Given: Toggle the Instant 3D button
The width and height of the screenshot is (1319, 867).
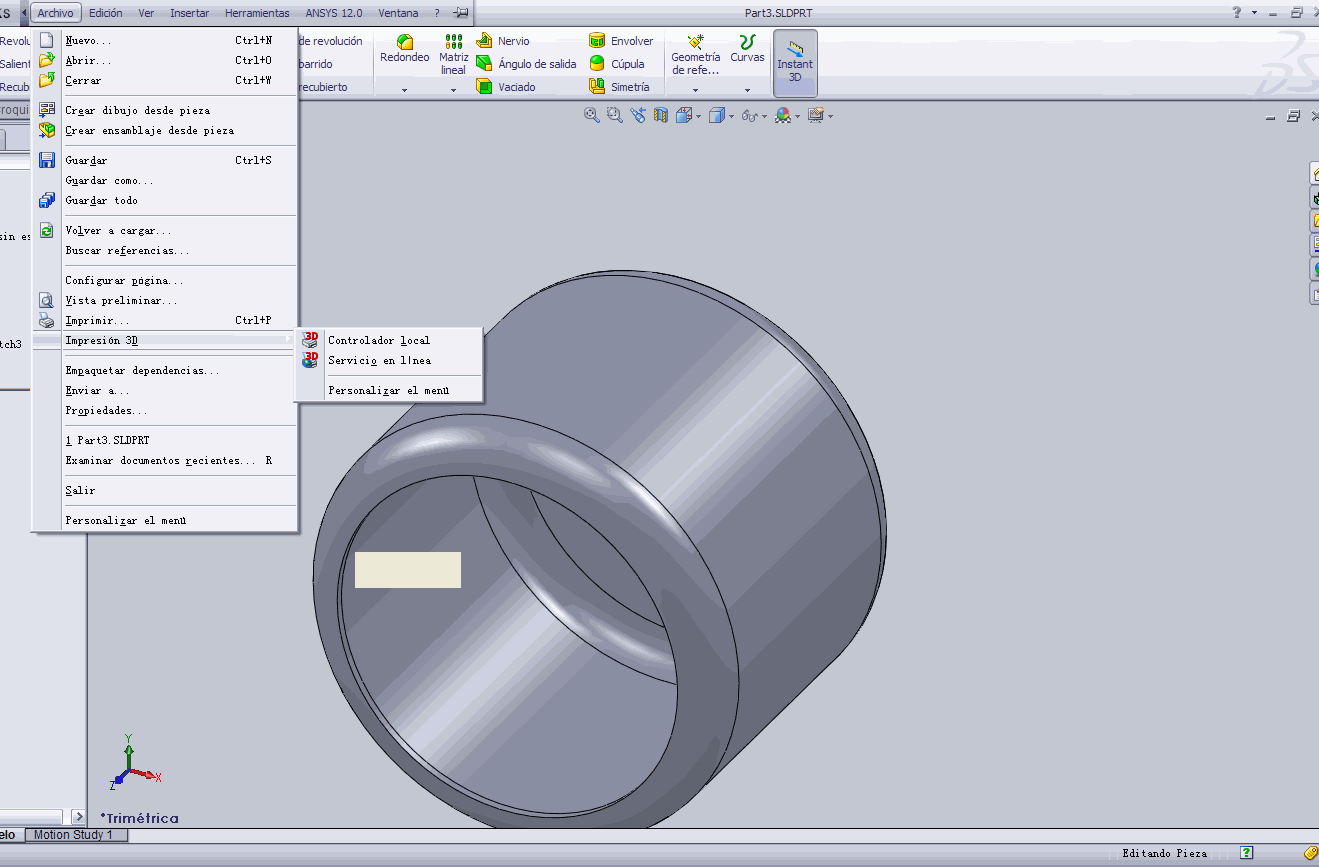Looking at the screenshot, I should (795, 62).
